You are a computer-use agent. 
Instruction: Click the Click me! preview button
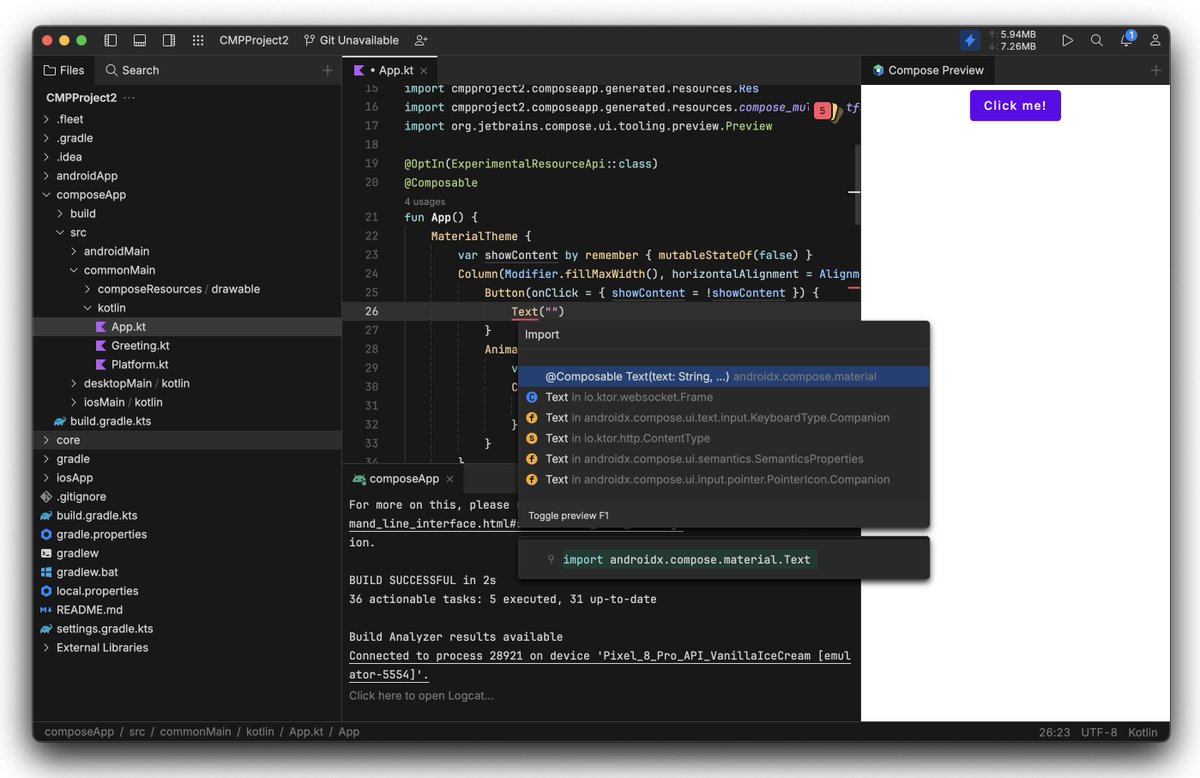tap(1015, 105)
